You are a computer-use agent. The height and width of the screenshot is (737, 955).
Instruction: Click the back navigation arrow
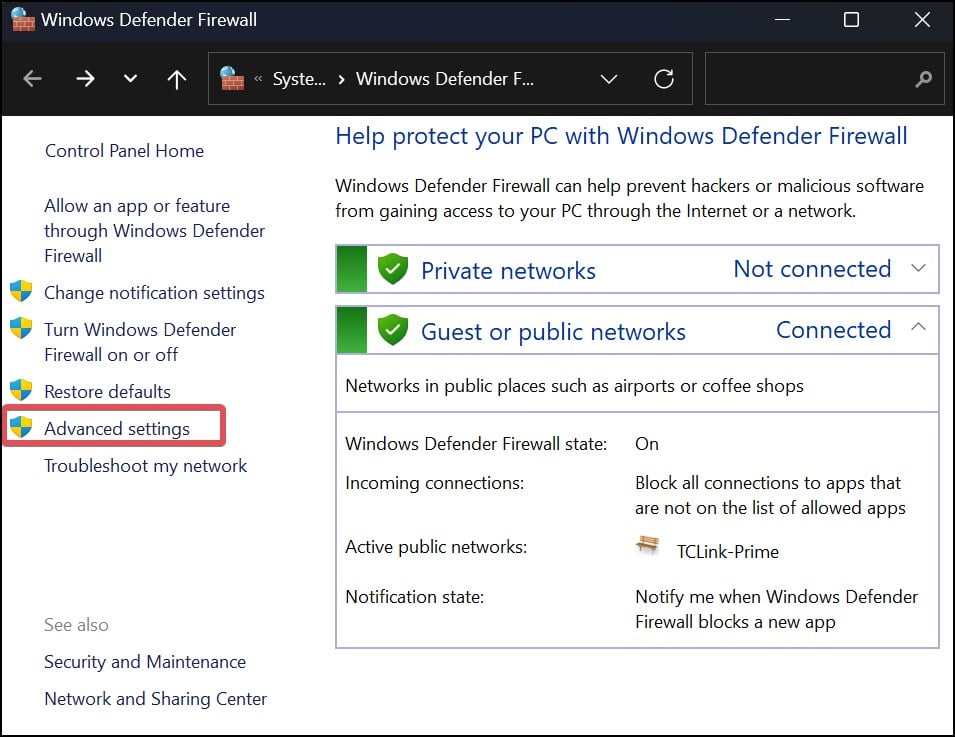pyautogui.click(x=32, y=79)
